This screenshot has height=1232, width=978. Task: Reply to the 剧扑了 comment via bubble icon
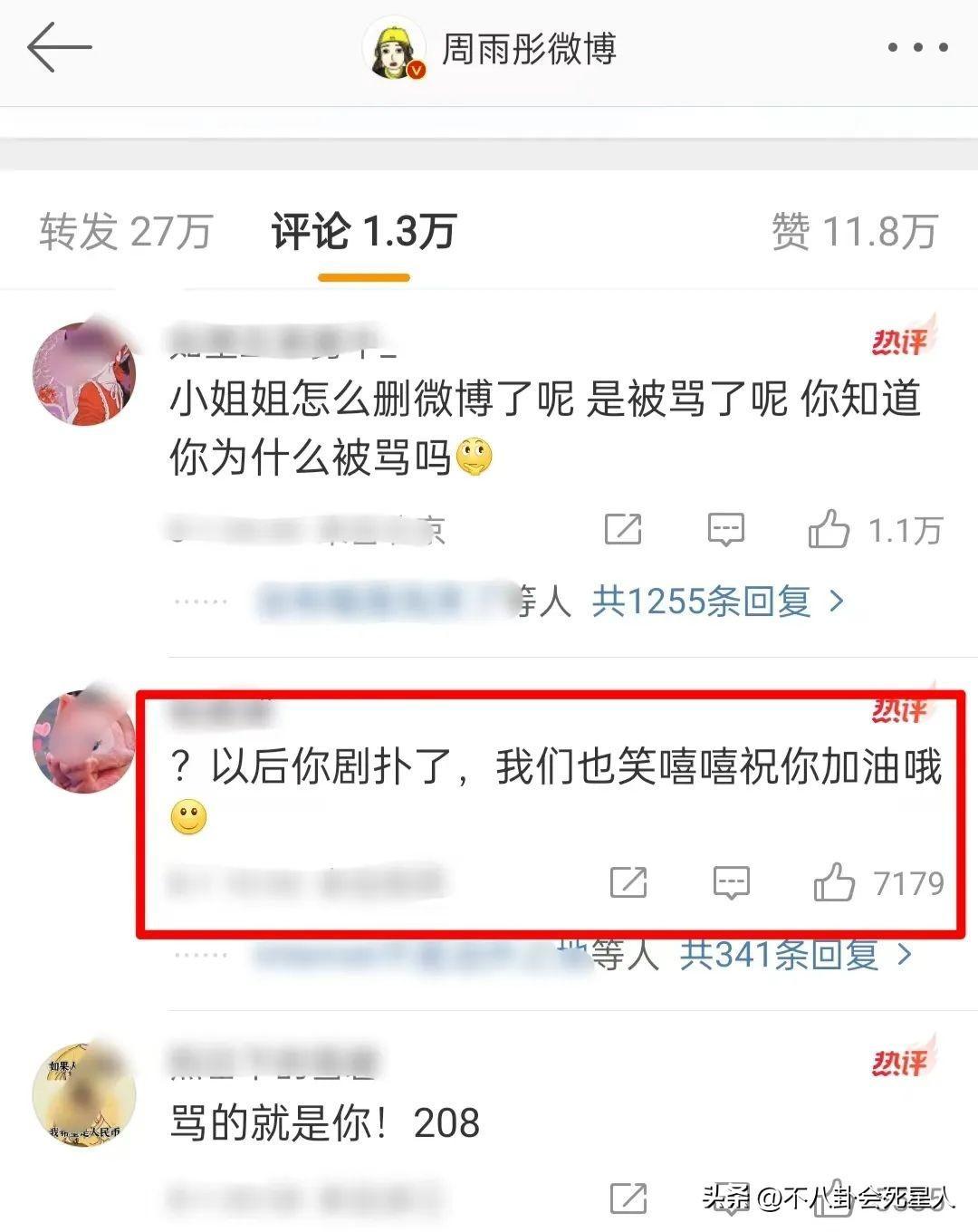coord(731,882)
